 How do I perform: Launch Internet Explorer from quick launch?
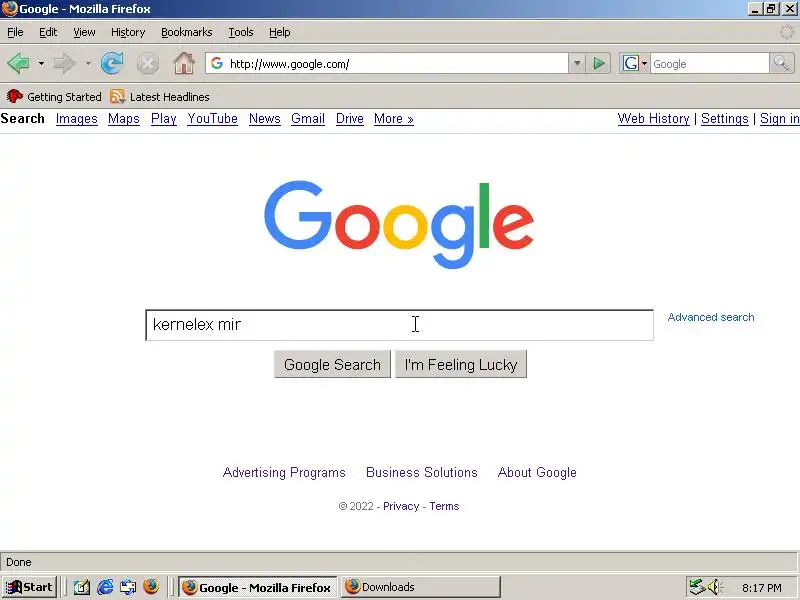[105, 587]
